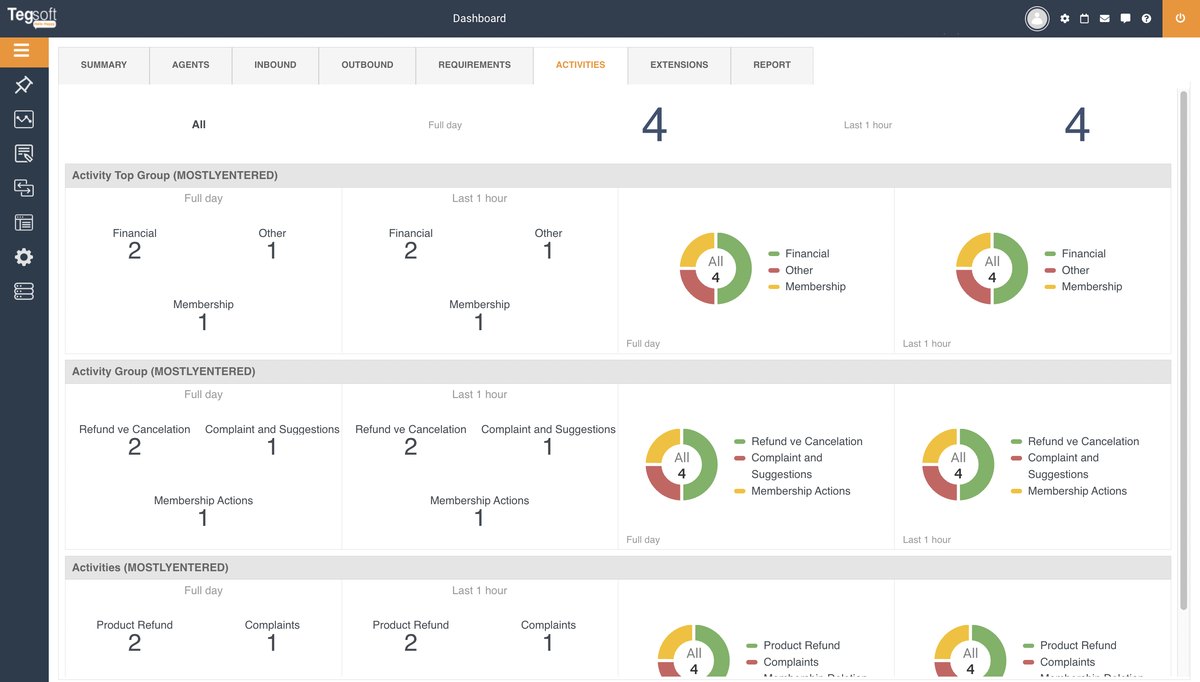The width and height of the screenshot is (1200, 682).
Task: Click the large 4 beside 'Last 1 hour'
Action: click(1077, 126)
